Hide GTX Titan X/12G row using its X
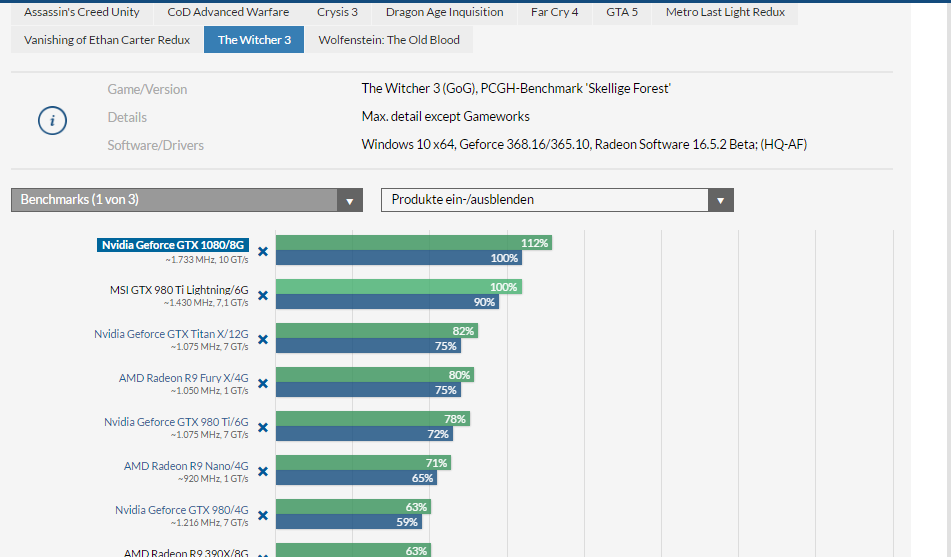The height and width of the screenshot is (557, 951). click(263, 339)
